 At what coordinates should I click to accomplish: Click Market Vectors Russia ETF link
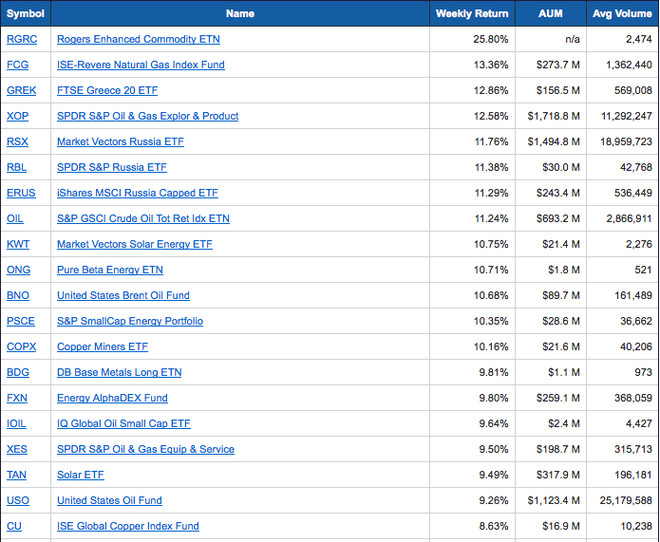(120, 142)
